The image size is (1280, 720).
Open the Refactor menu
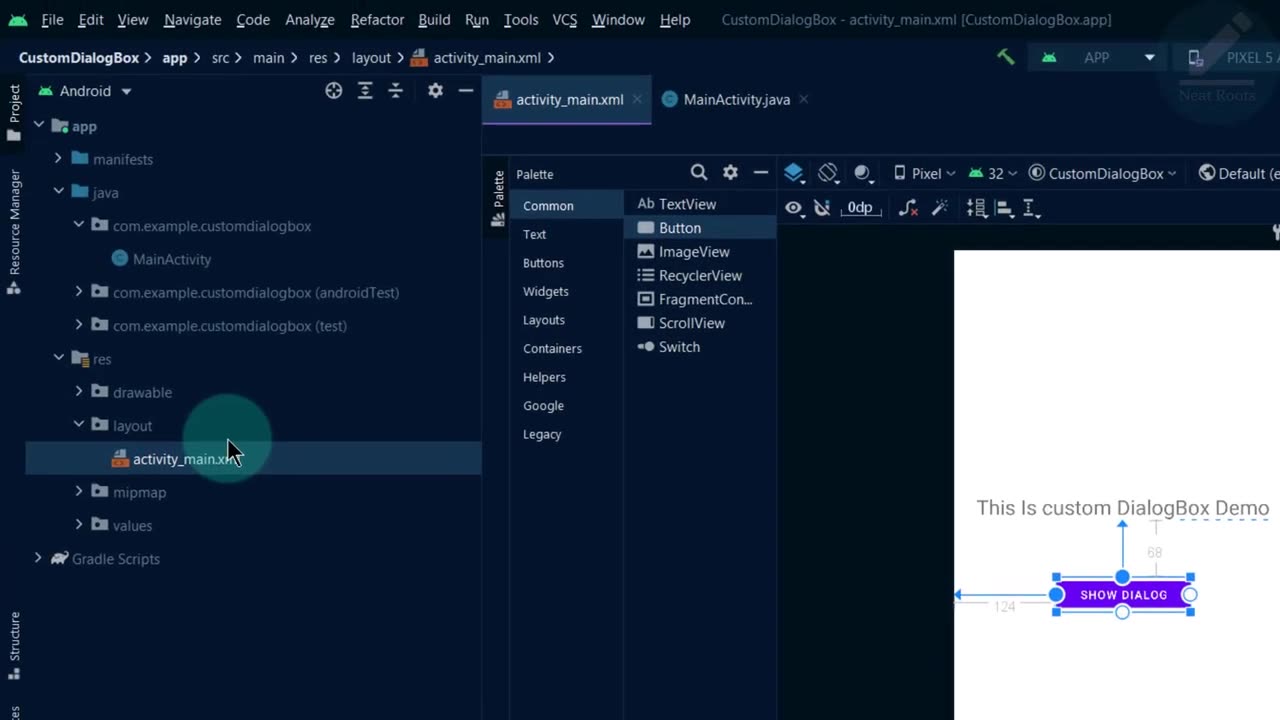377,19
